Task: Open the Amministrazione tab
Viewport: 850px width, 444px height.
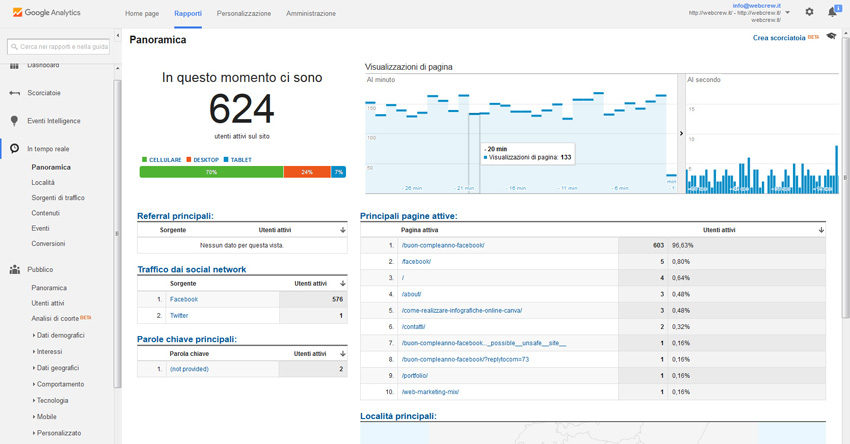Action: point(311,14)
